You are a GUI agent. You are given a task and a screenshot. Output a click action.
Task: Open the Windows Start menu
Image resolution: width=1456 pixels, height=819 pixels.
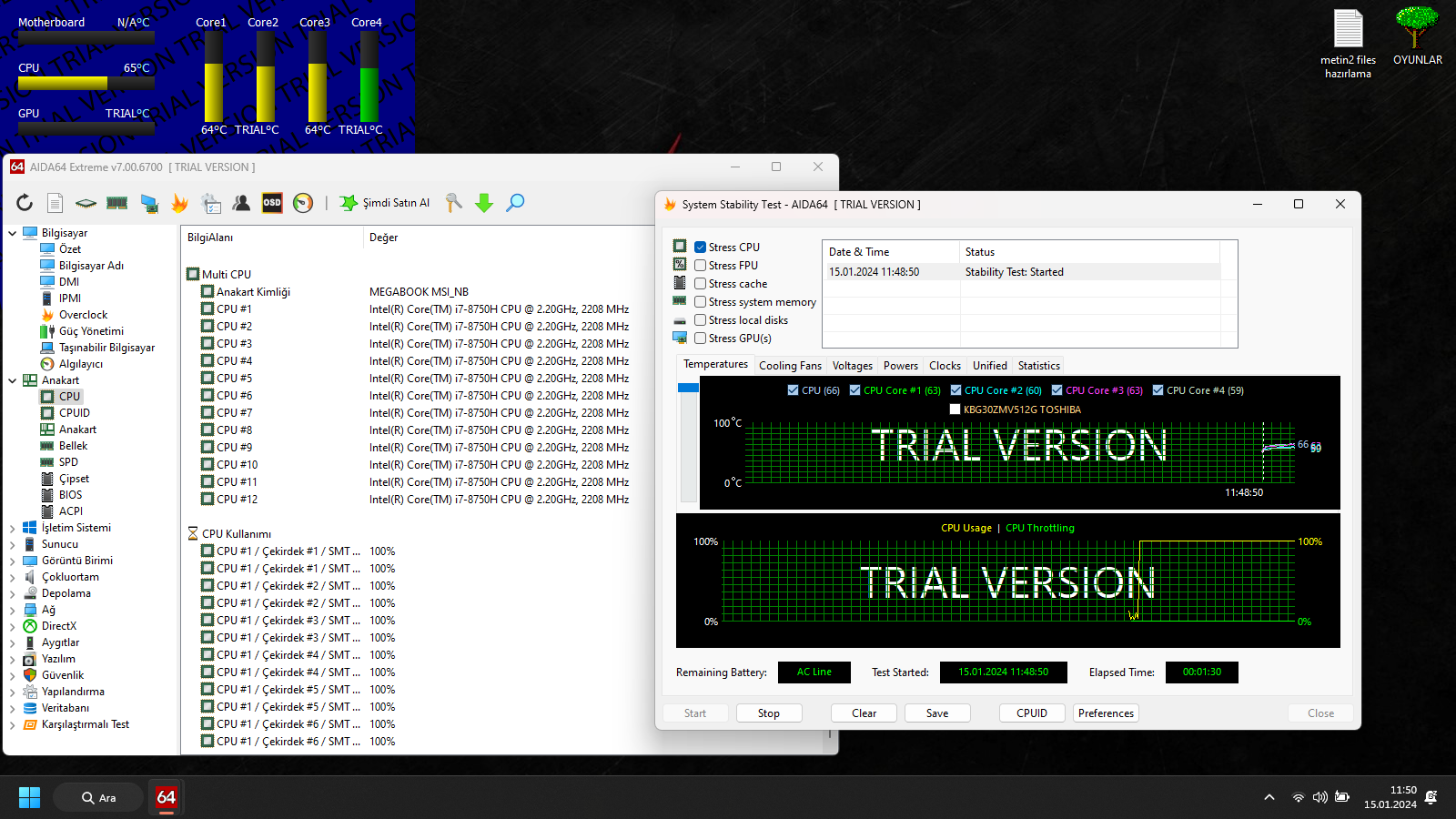29,797
